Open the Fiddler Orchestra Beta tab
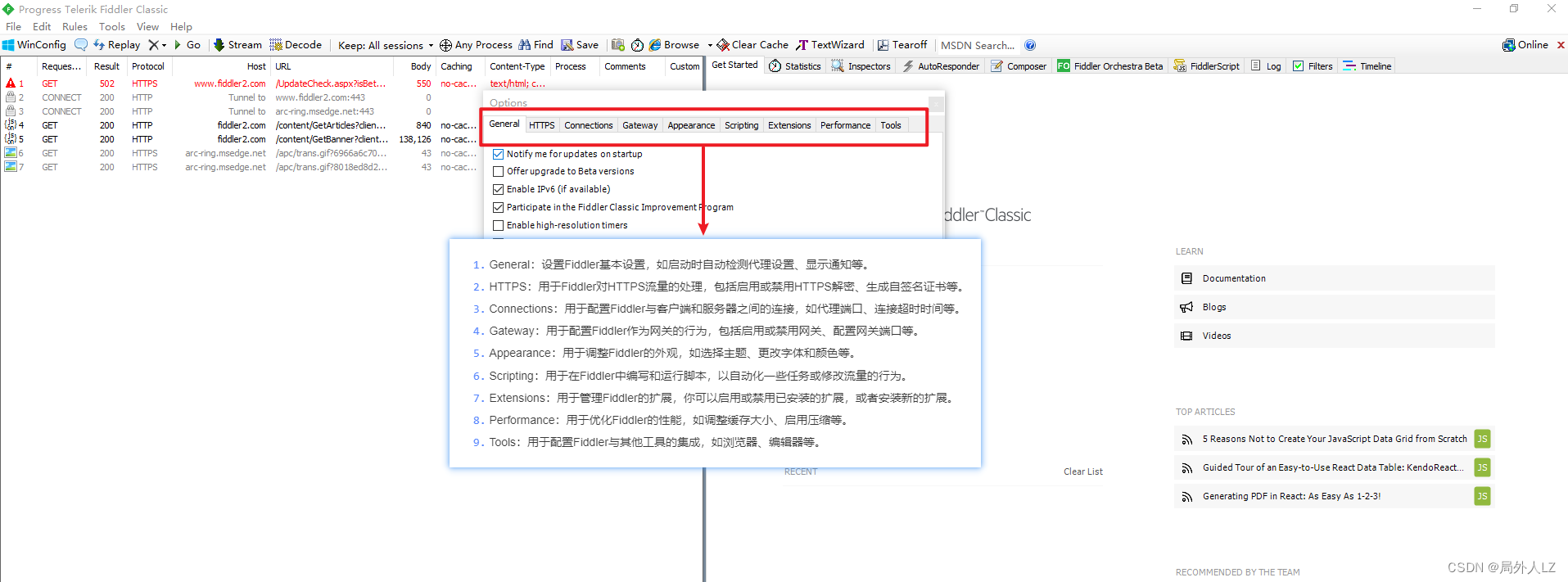Screen dimensions: 1568x582 [x=1110, y=66]
